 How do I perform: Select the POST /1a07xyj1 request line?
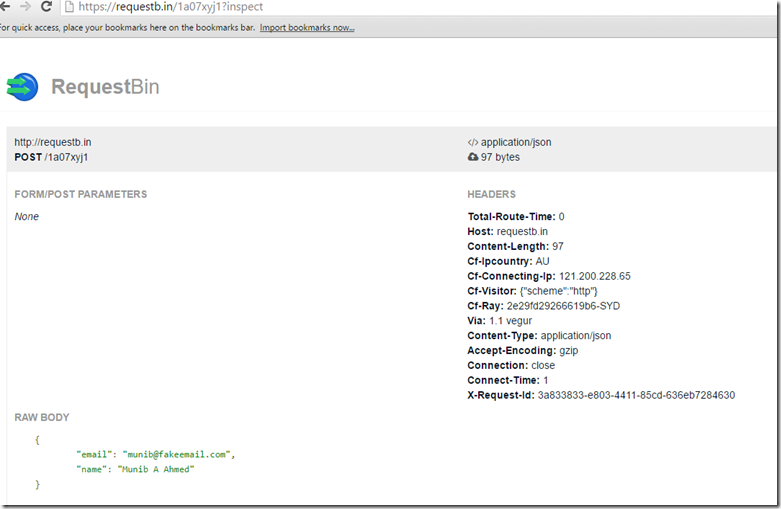(51, 157)
